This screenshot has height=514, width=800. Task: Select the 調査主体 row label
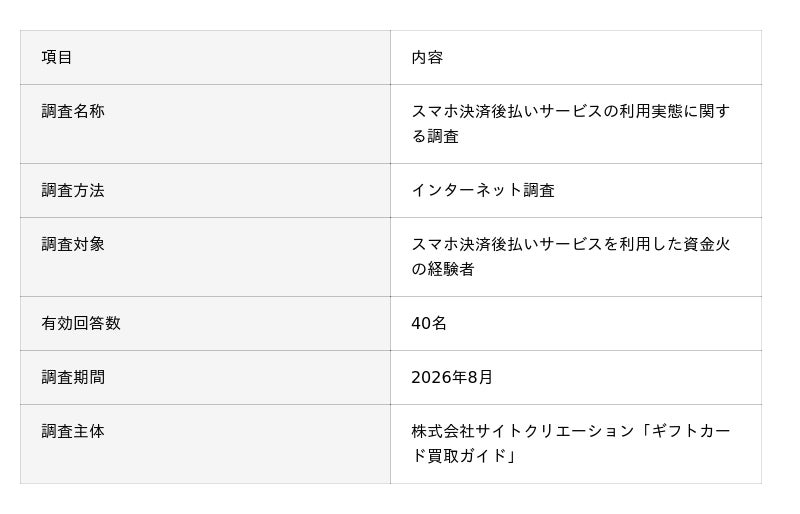point(73,432)
